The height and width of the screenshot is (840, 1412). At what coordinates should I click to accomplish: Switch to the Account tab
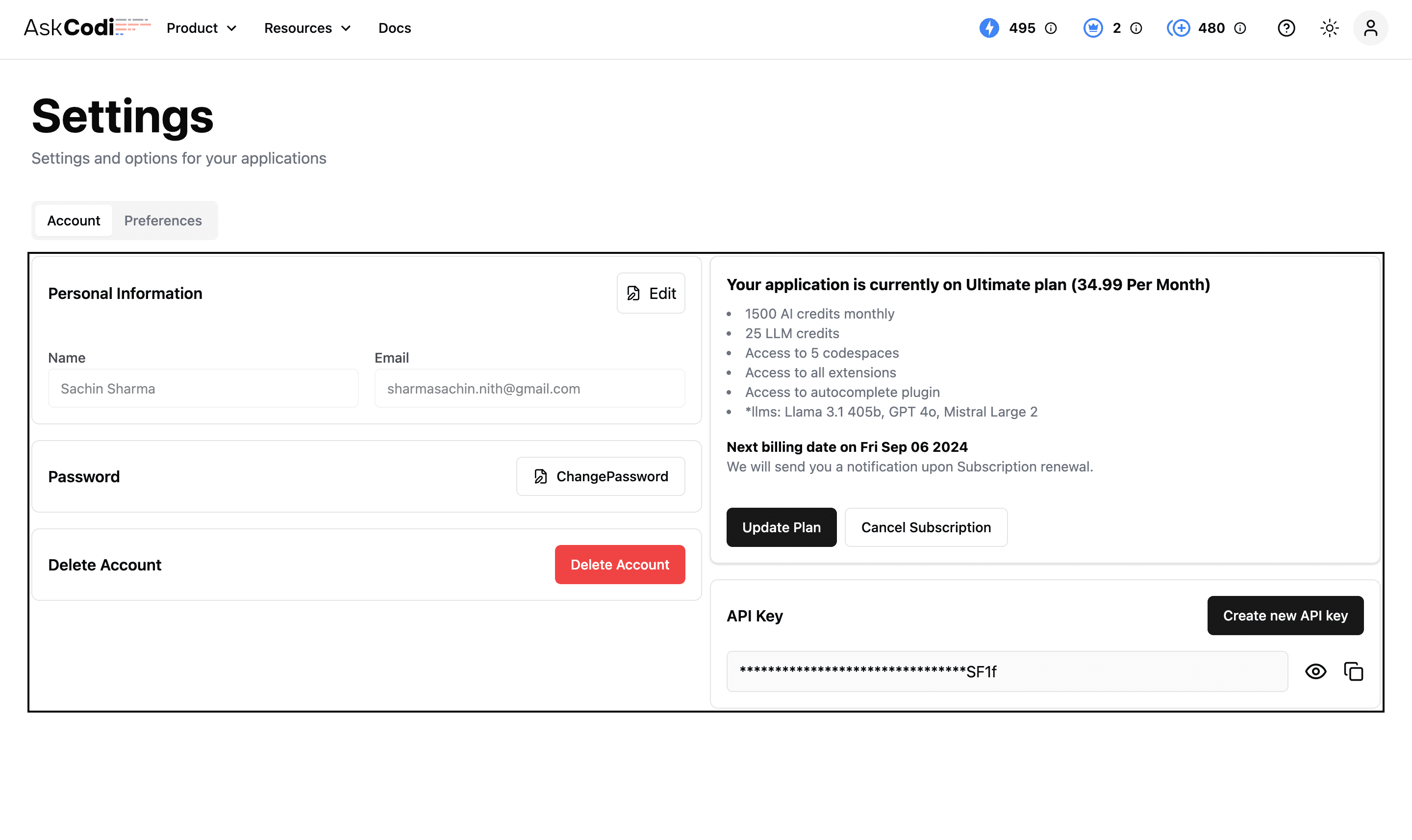(73, 220)
